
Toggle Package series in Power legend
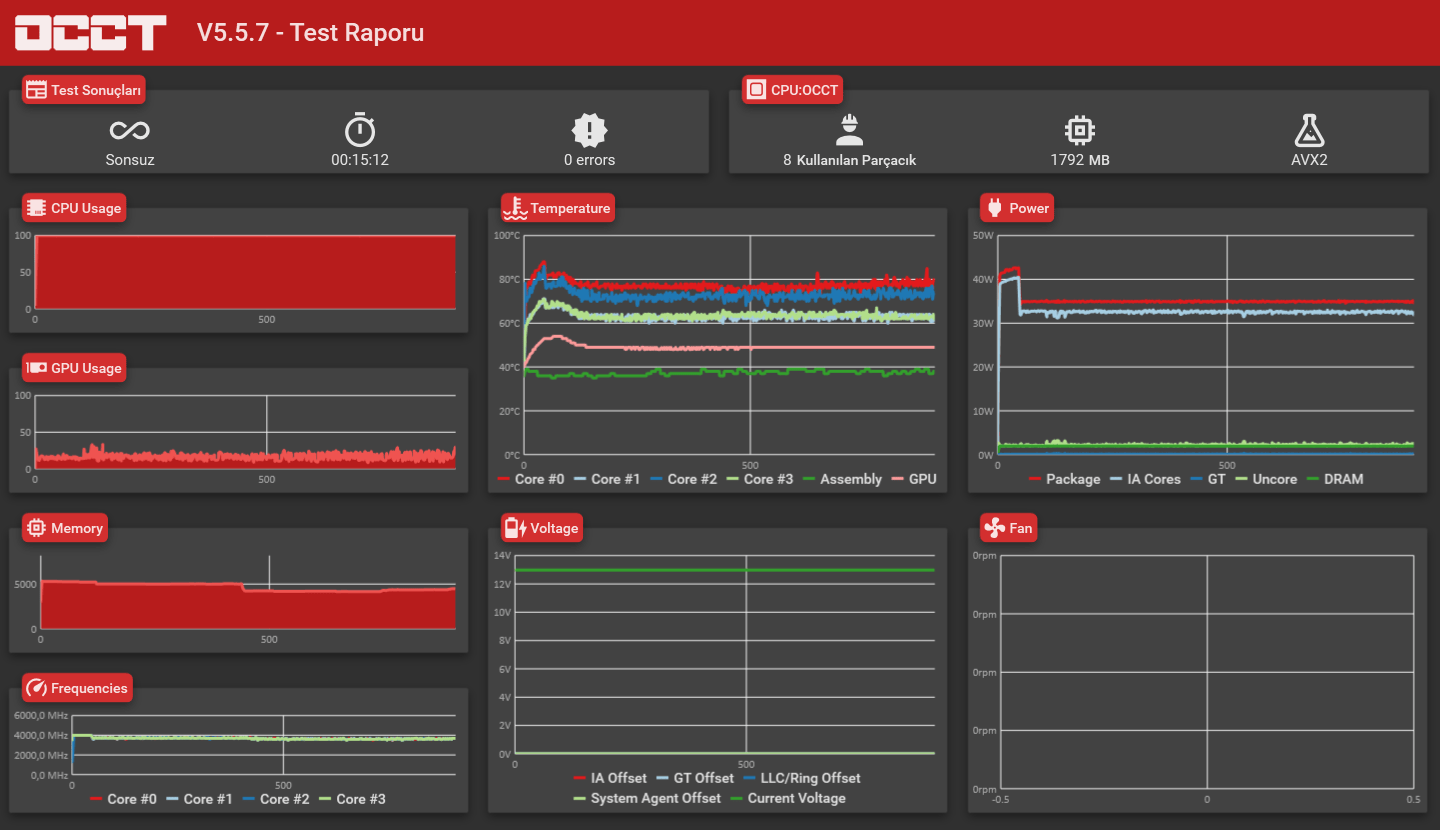[1064, 479]
